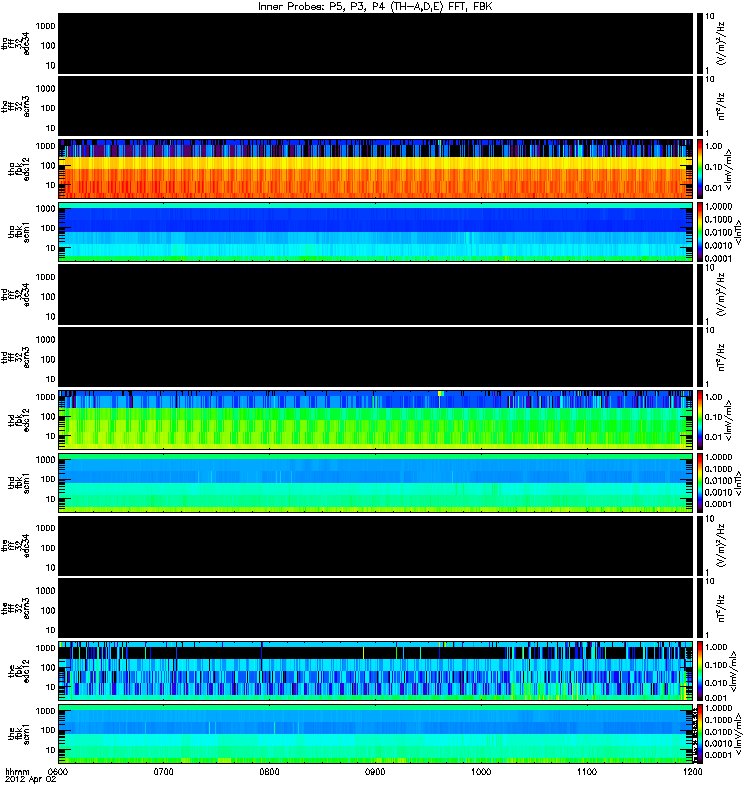Click the thd fbk scm1 spectrogram panel
The height and width of the screenshot is (800, 750).
[376, 483]
